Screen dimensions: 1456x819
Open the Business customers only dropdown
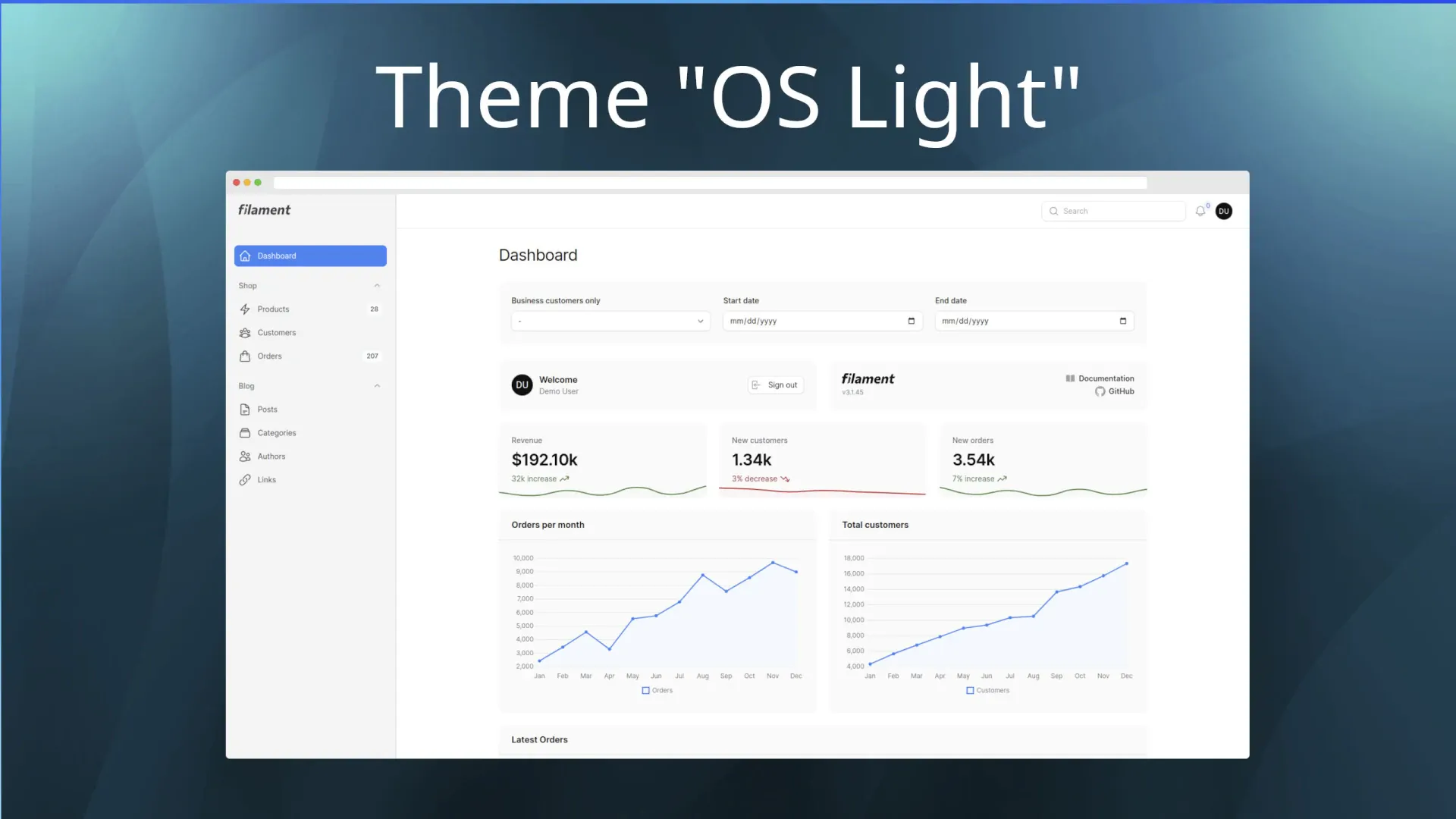(x=610, y=321)
